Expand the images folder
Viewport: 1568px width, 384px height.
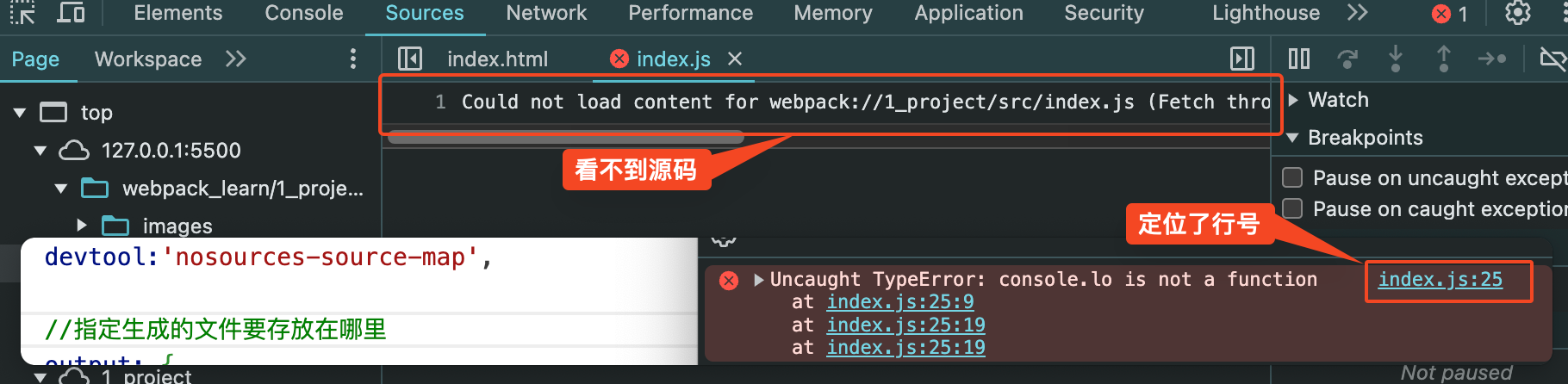click(x=82, y=226)
